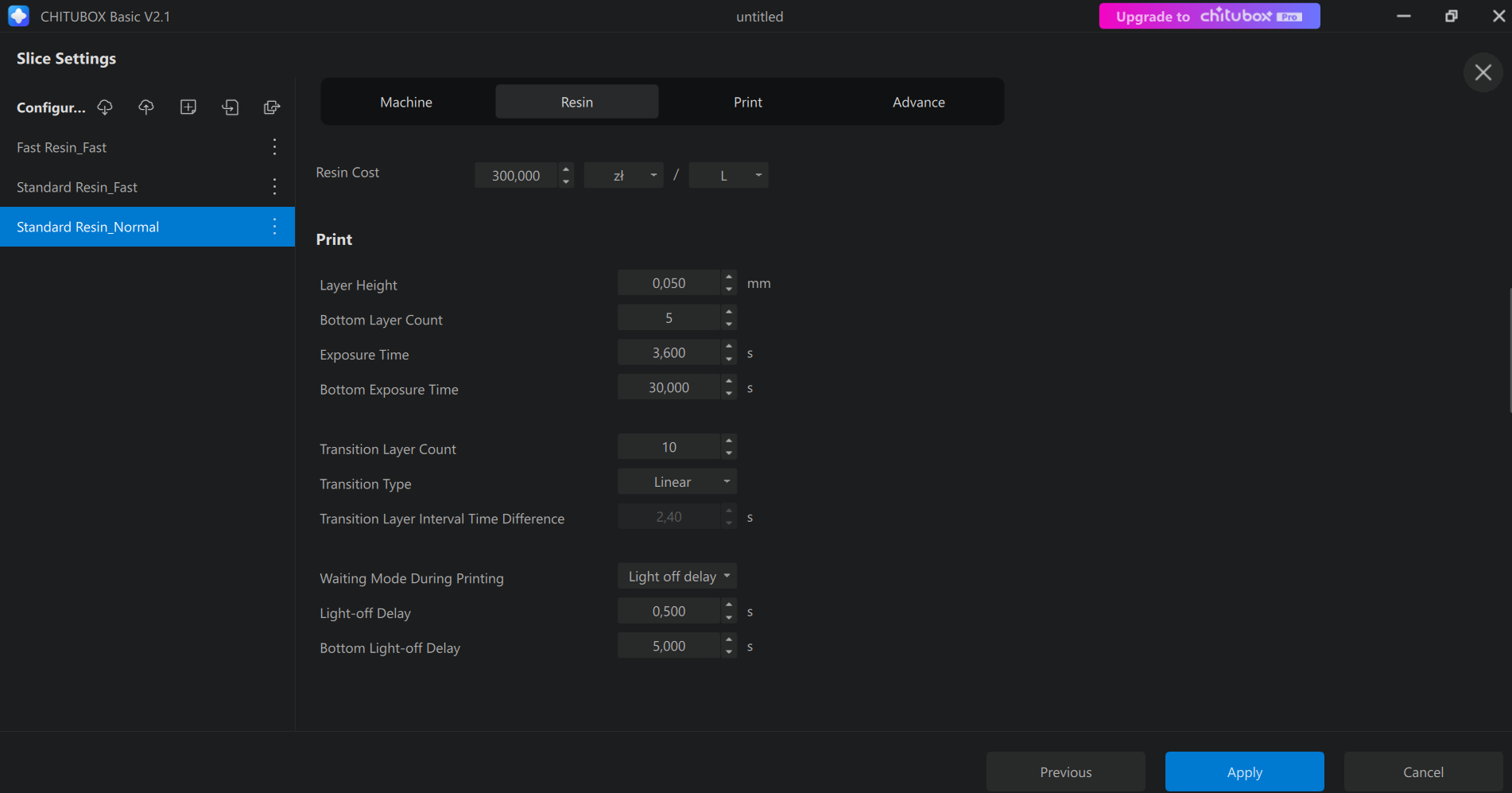Apply the slice settings
The width and height of the screenshot is (1512, 793).
click(x=1245, y=772)
